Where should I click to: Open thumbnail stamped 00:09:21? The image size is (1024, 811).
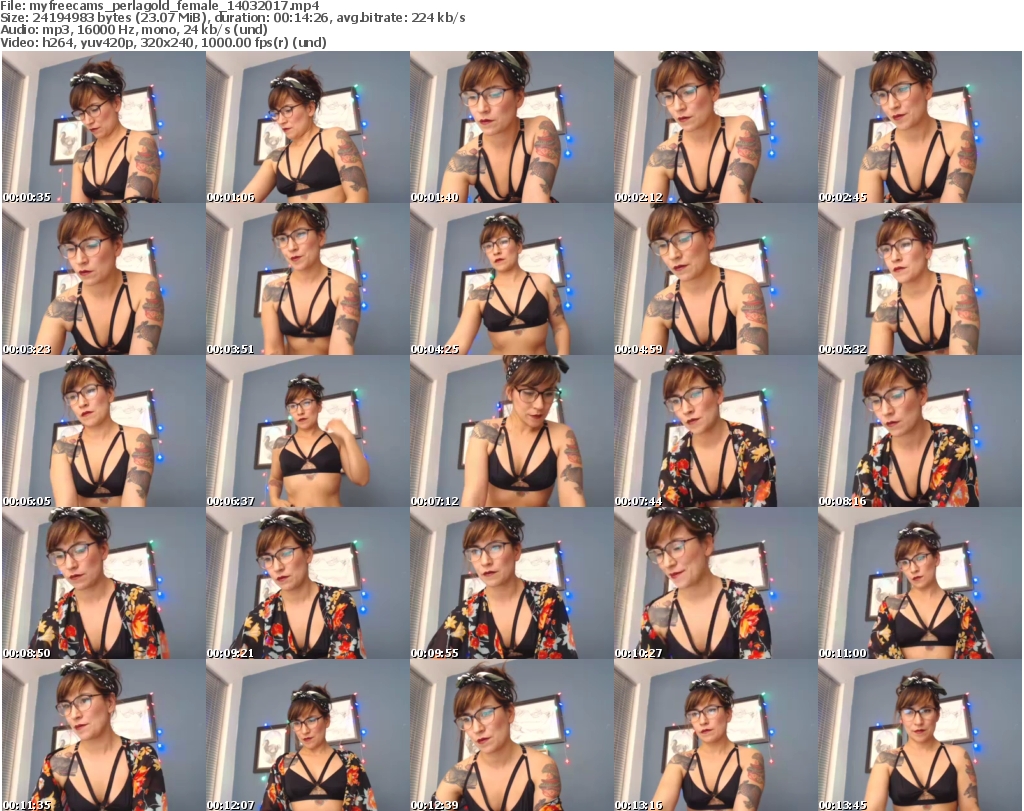(x=308, y=583)
